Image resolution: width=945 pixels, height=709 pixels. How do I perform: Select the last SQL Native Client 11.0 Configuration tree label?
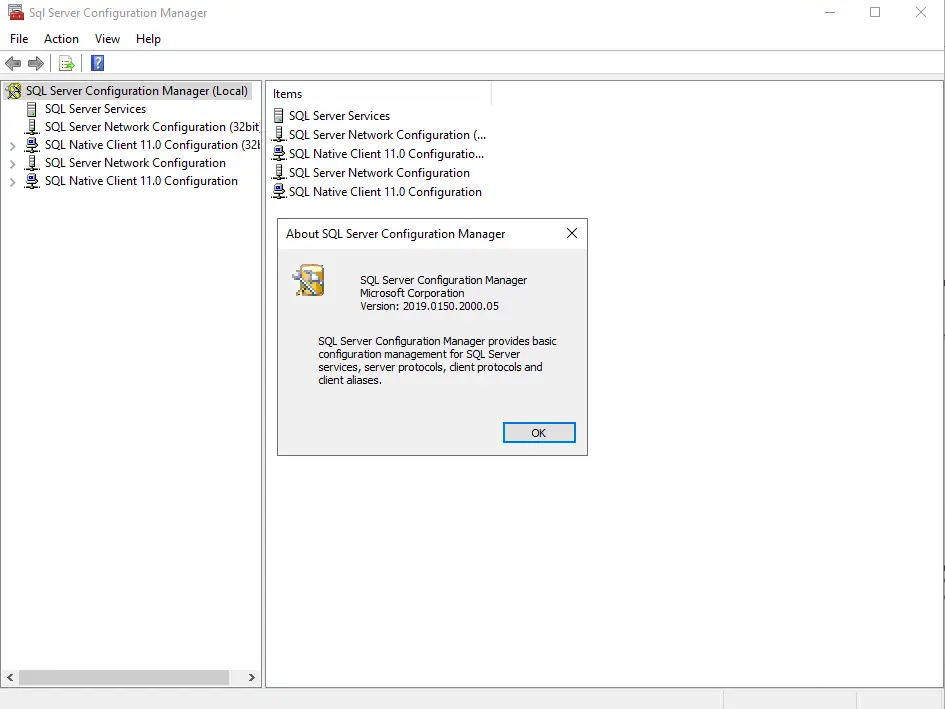[141, 181]
